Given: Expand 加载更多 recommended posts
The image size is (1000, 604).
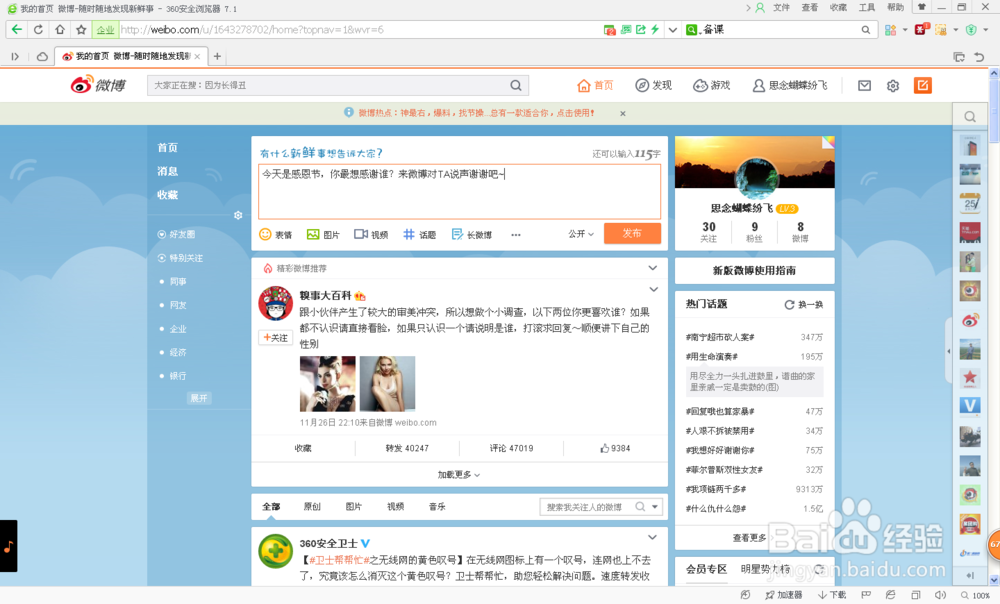Looking at the screenshot, I should click(x=459, y=475).
